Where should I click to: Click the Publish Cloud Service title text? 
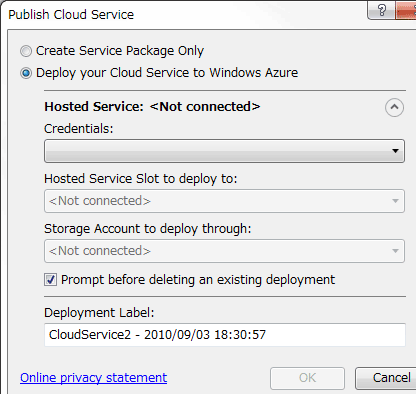(x=71, y=15)
